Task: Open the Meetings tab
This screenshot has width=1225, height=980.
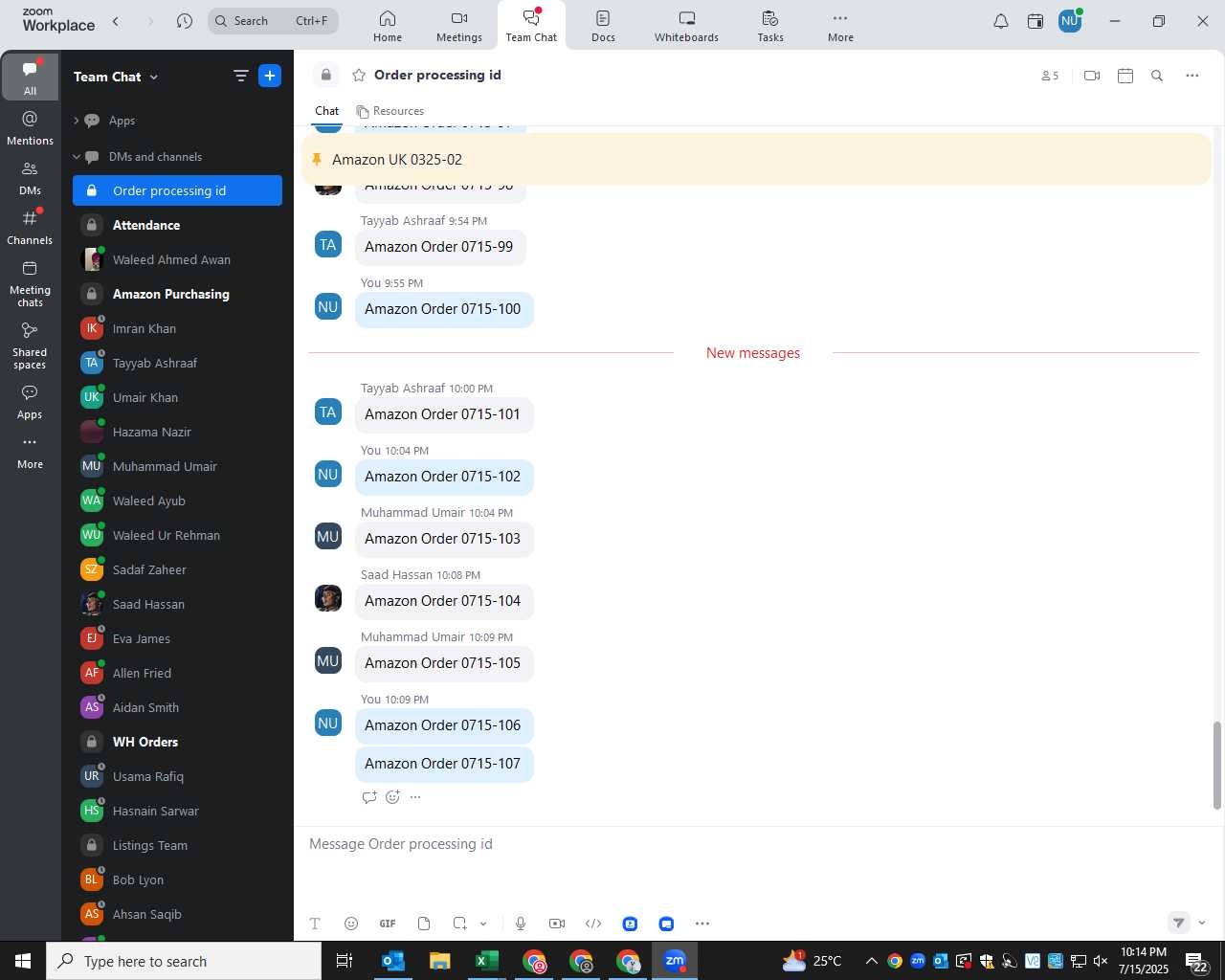Action: (x=459, y=26)
